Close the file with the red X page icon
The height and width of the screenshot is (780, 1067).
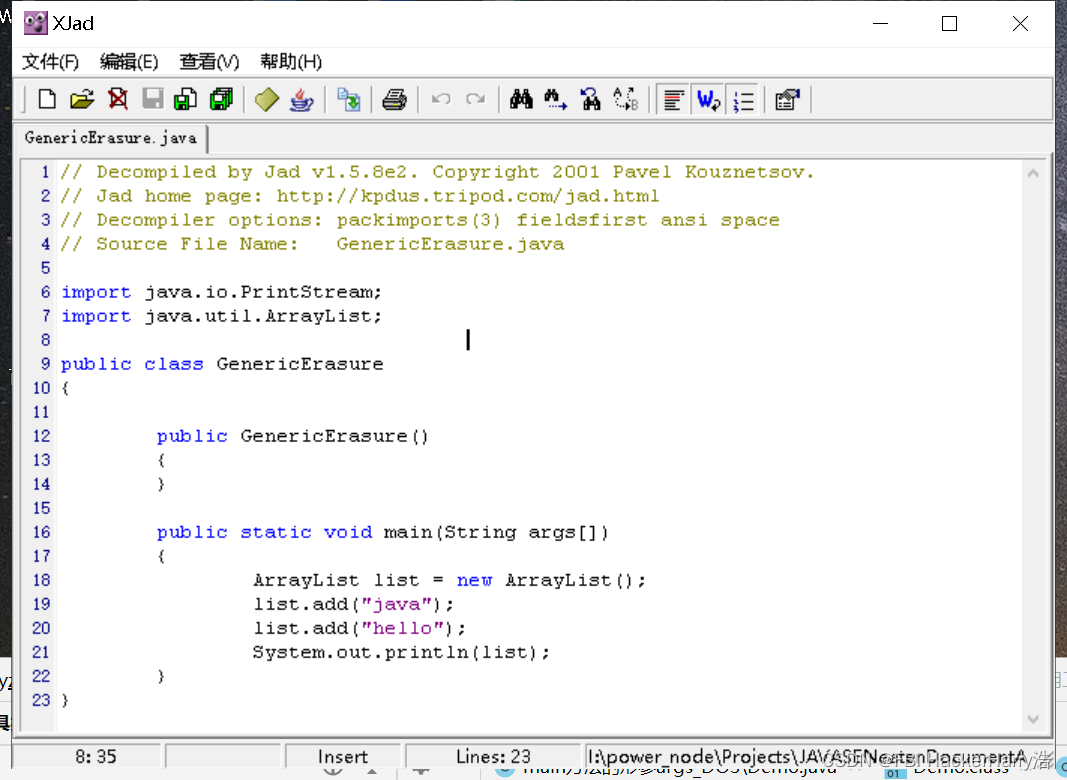point(118,99)
